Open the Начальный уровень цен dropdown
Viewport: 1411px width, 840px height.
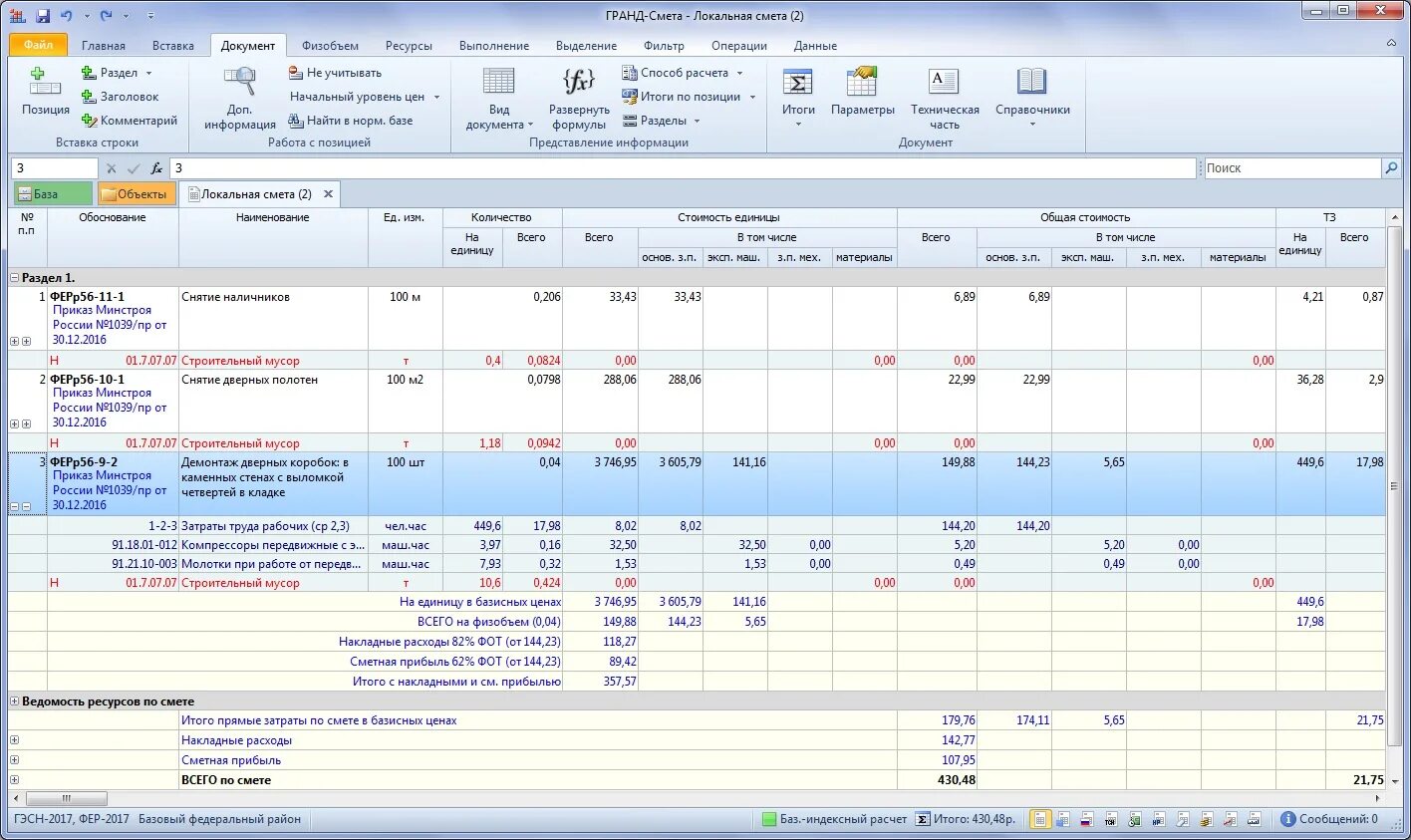[436, 97]
